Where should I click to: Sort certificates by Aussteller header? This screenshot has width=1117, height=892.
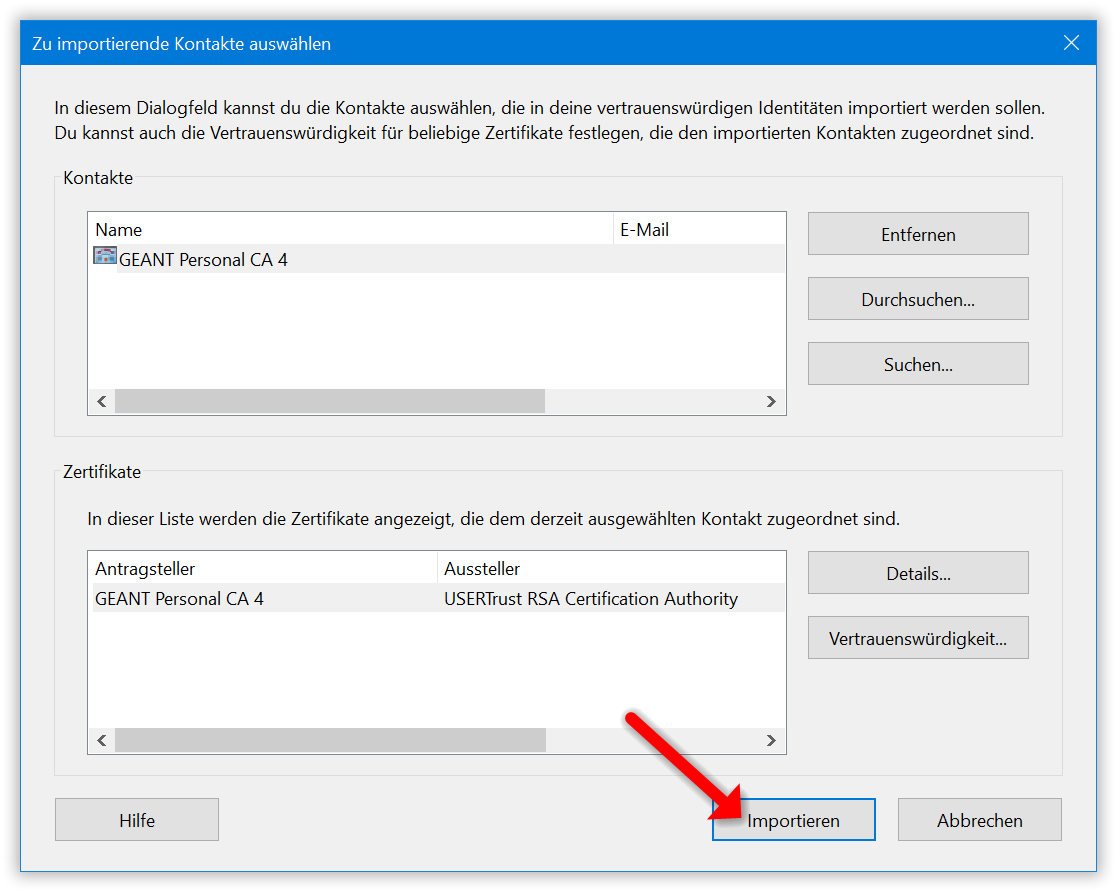[611, 569]
